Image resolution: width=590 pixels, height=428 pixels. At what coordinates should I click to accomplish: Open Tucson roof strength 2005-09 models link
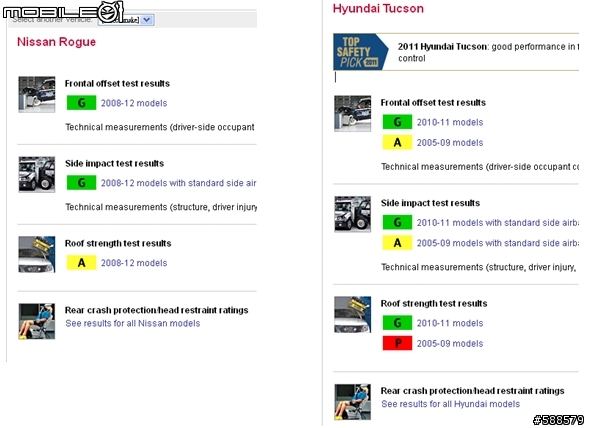[450, 344]
